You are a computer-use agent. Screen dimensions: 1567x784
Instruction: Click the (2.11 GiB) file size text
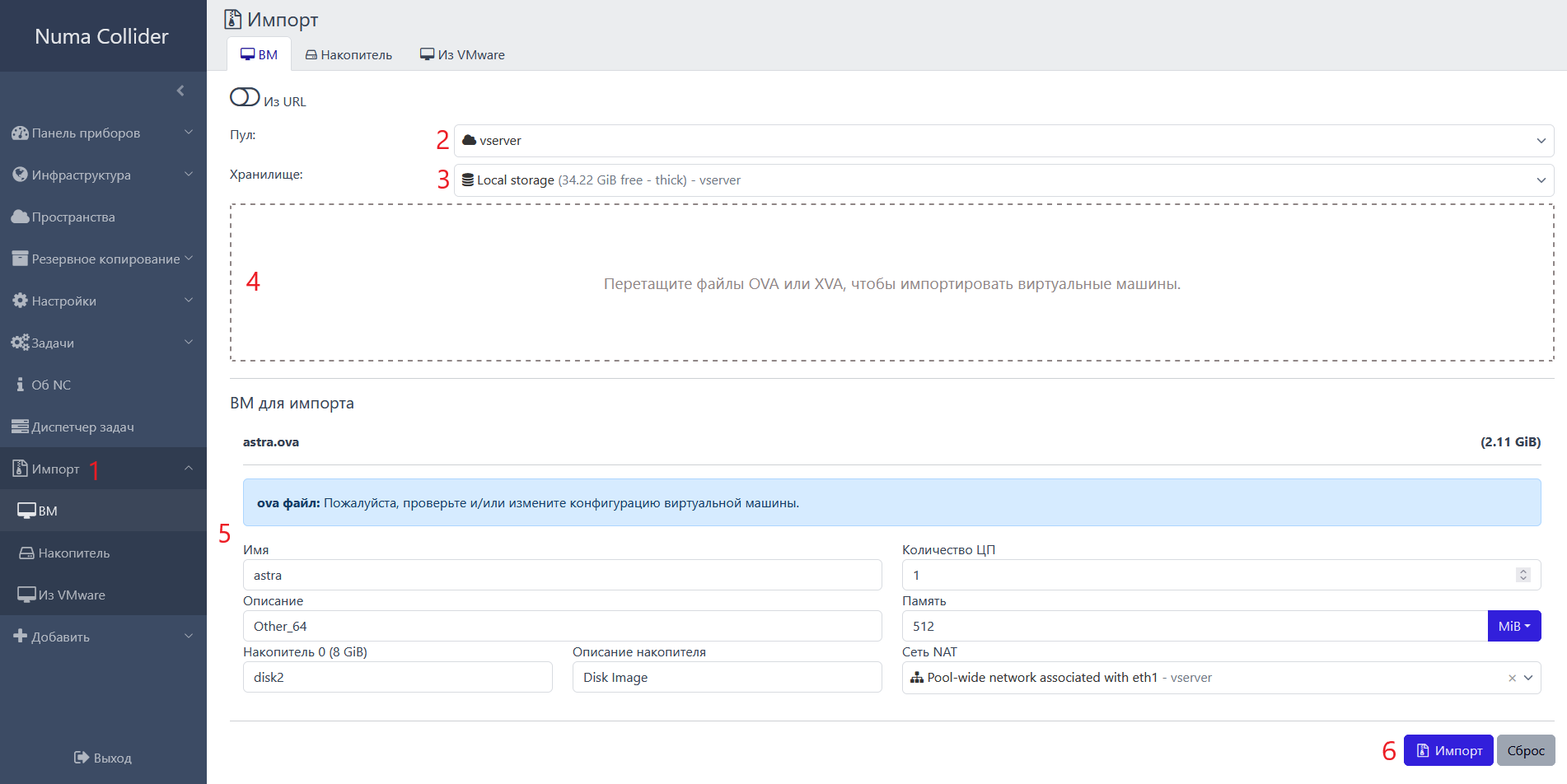tap(1510, 442)
